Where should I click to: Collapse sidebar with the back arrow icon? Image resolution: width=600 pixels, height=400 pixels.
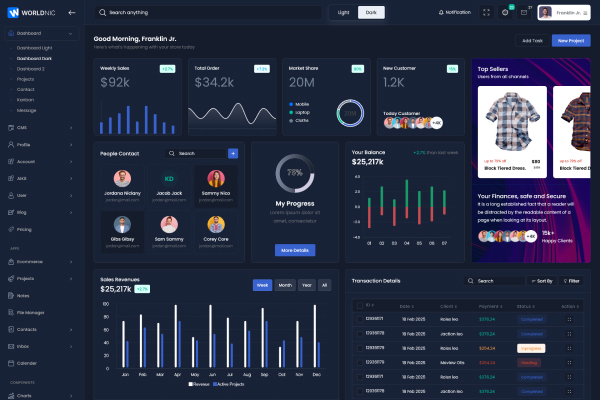(73, 12)
